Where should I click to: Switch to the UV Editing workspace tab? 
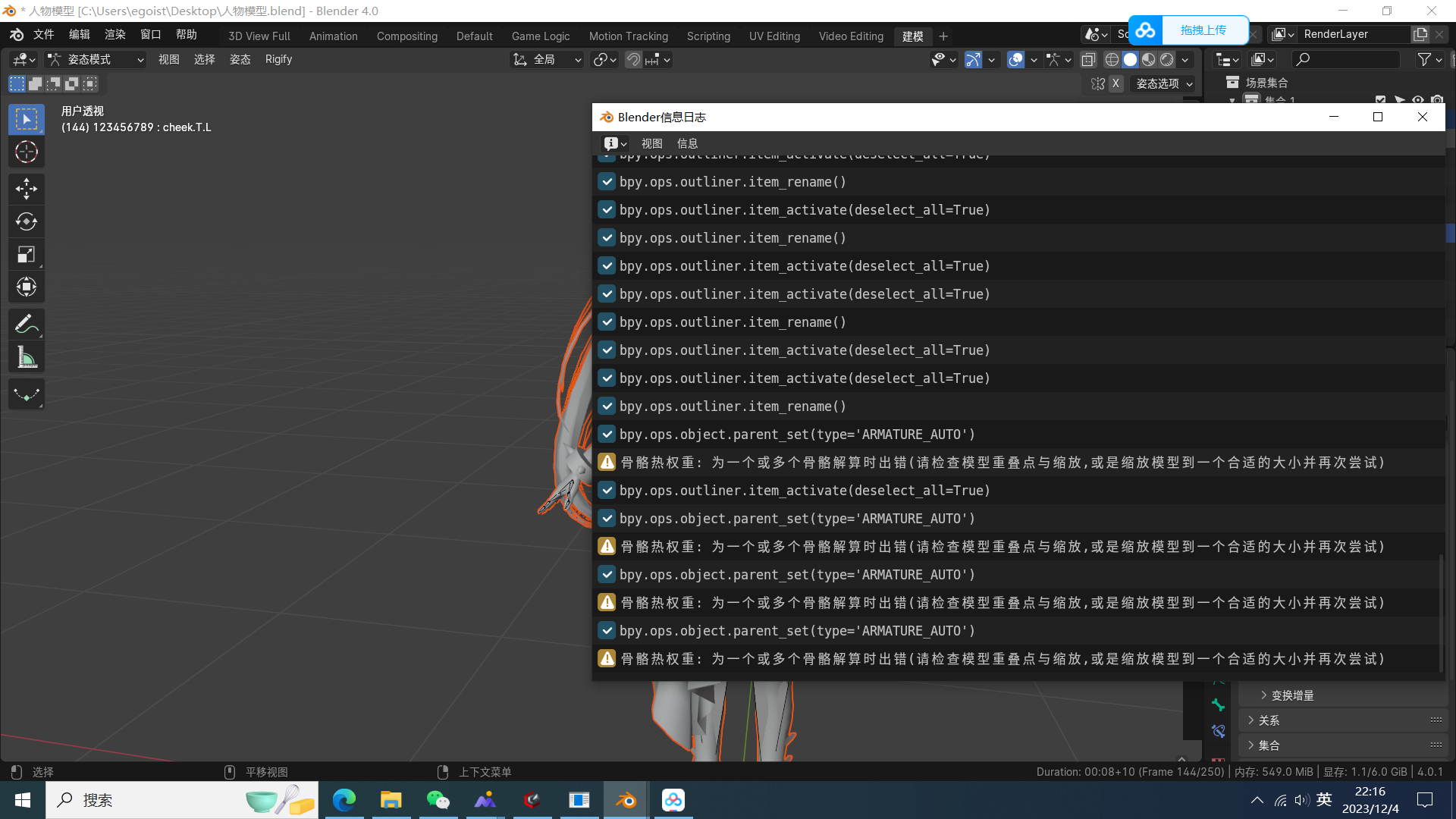pos(774,36)
